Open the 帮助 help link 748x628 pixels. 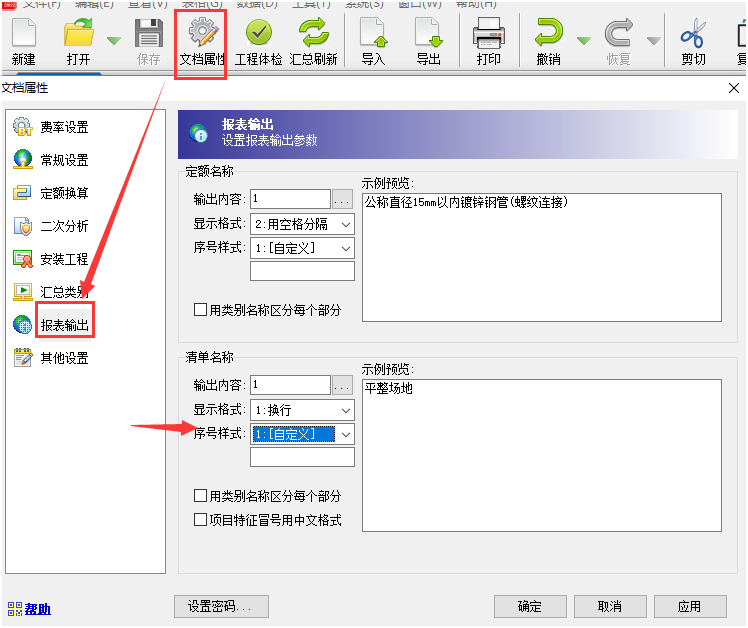pos(38,609)
